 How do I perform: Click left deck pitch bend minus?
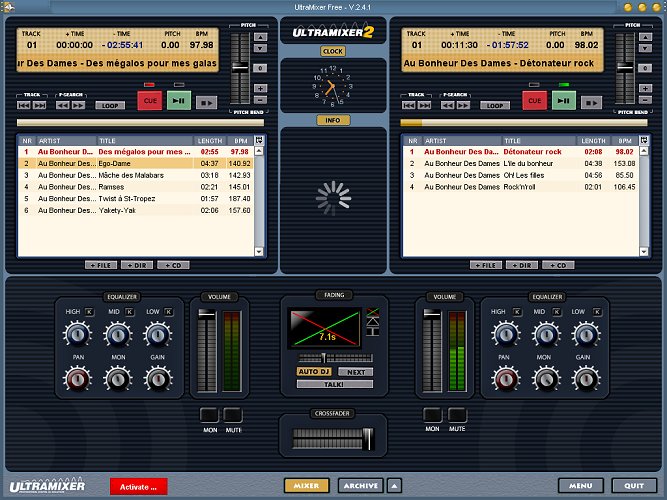260,100
